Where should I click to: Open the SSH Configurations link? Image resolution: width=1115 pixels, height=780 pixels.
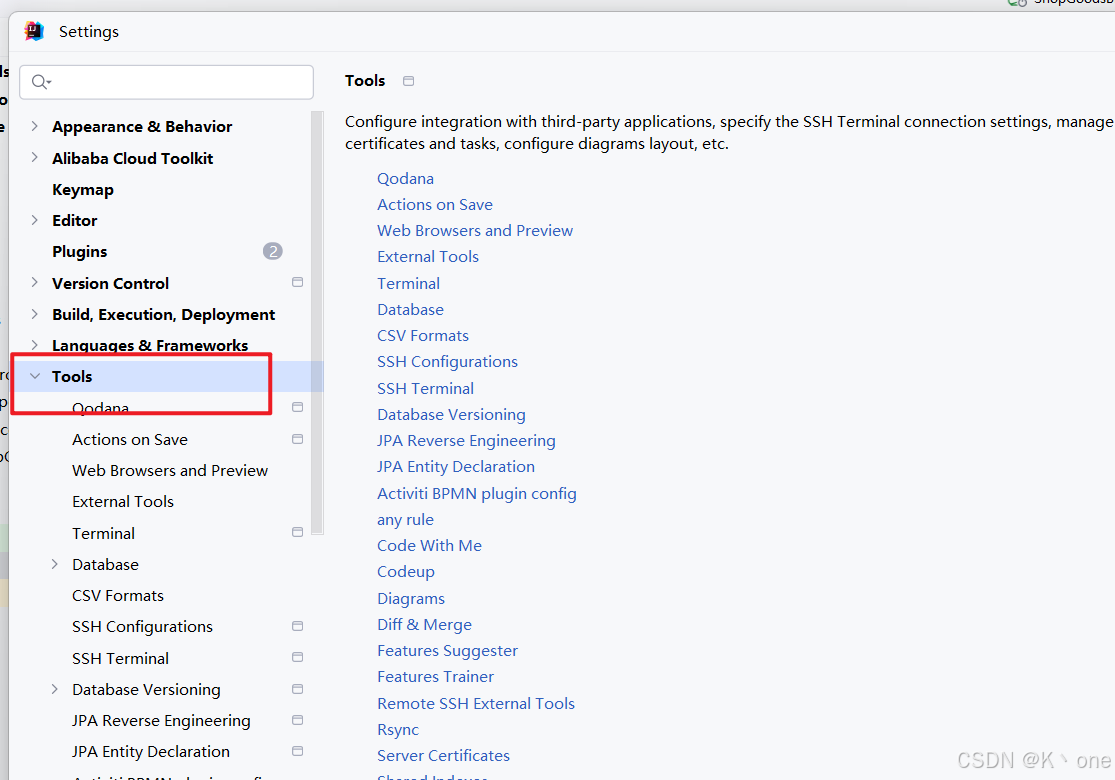coord(447,362)
